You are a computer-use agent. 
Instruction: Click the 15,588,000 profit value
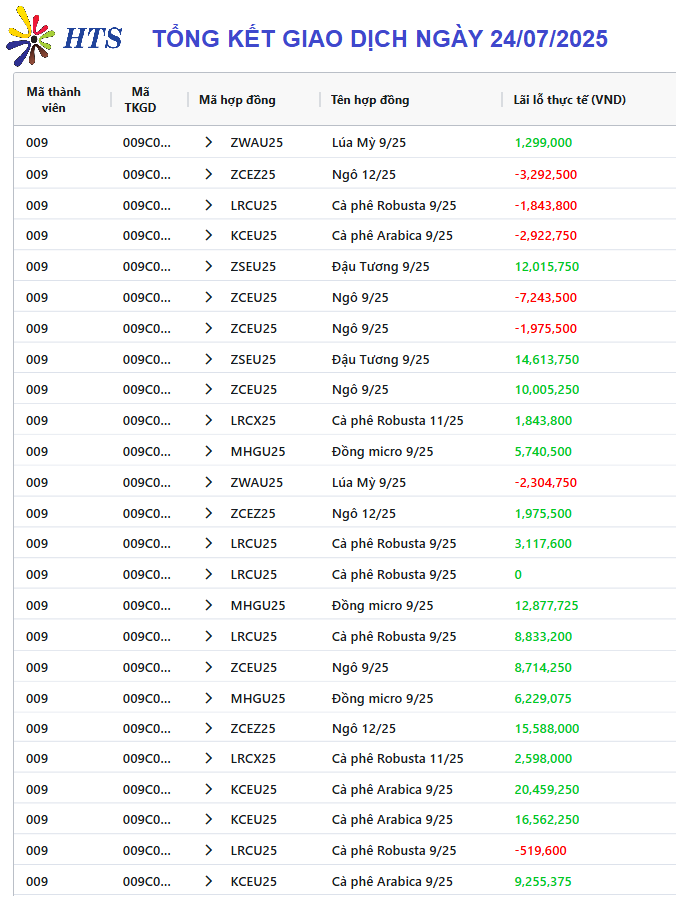tap(547, 729)
